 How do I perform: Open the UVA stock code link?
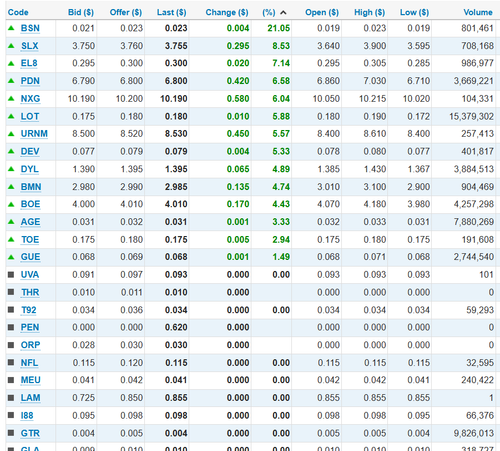(x=30, y=275)
